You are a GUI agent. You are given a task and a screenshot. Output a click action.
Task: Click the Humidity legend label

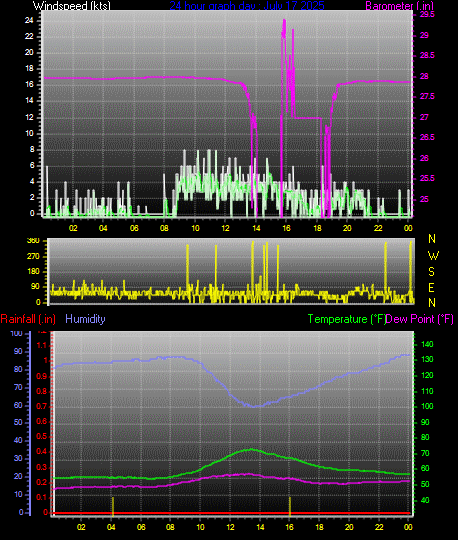pyautogui.click(x=85, y=319)
